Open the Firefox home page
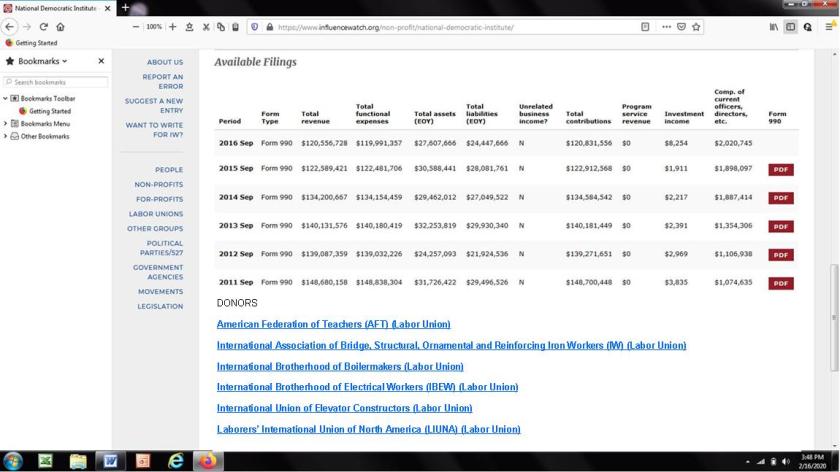 click(x=60, y=27)
